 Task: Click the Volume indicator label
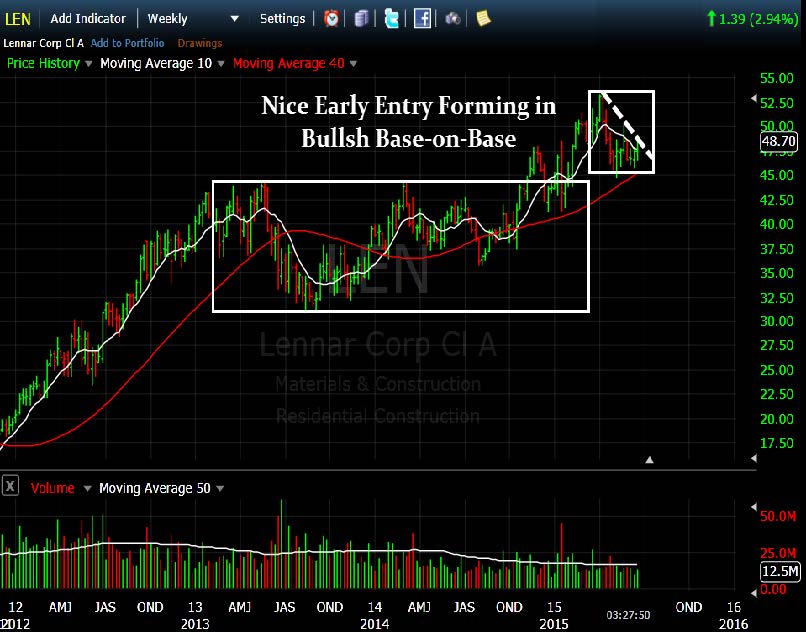click(x=52, y=488)
